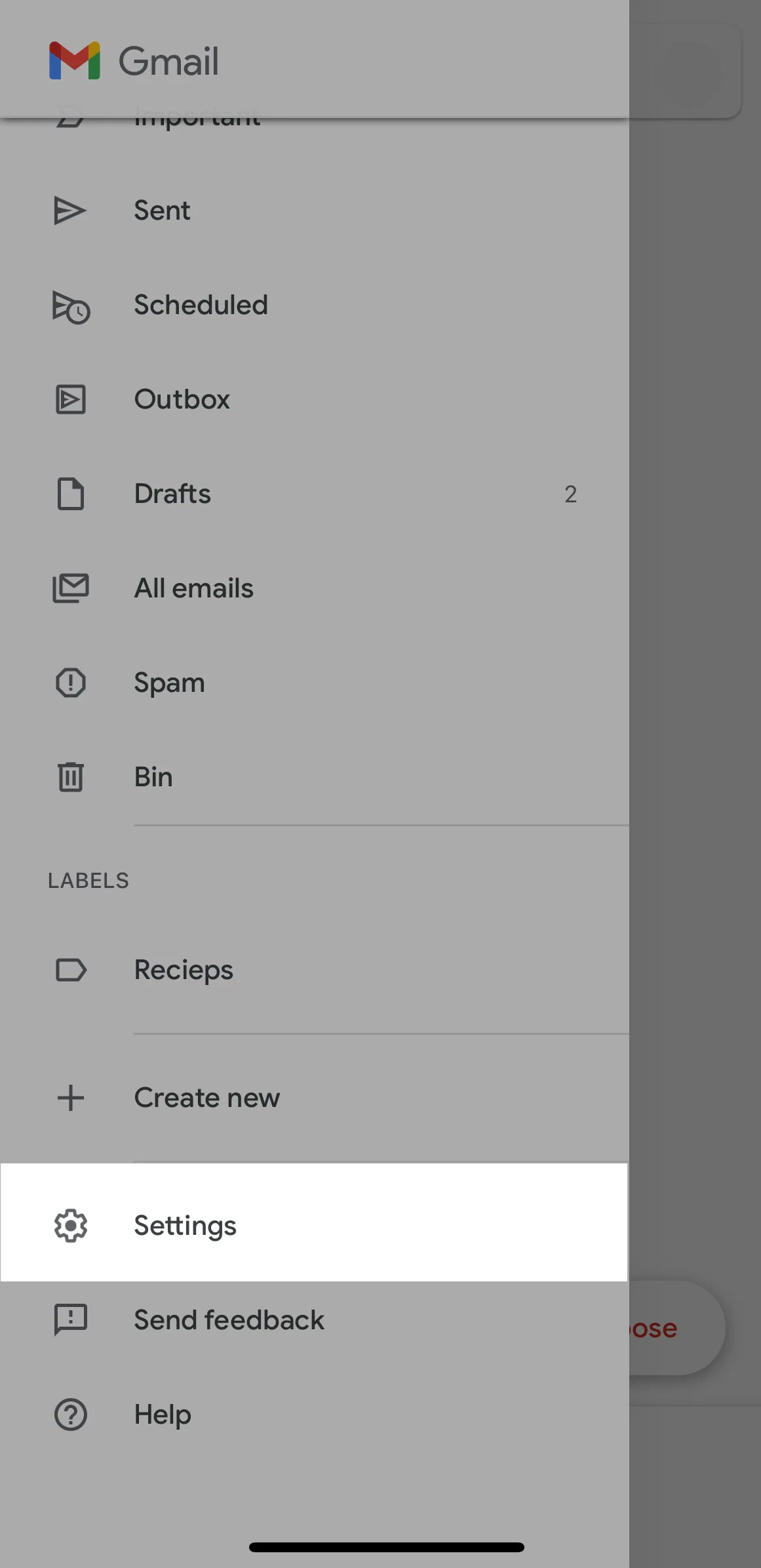Viewport: 761px width, 1568px height.
Task: Go to the Outbox folder
Action: tap(315, 399)
